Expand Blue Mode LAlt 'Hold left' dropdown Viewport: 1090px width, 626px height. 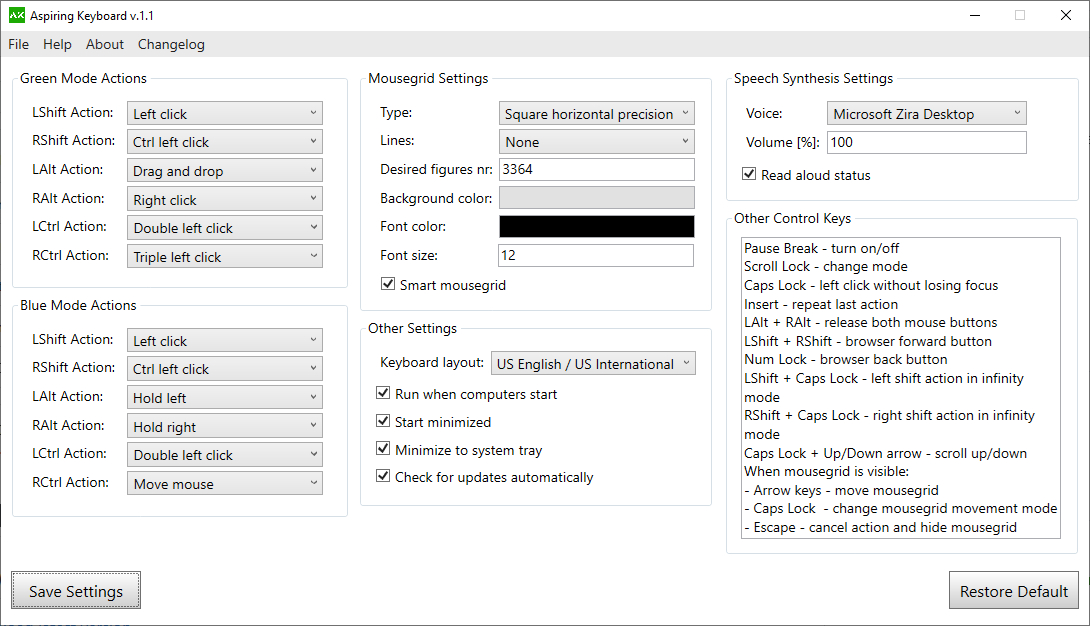click(225, 397)
